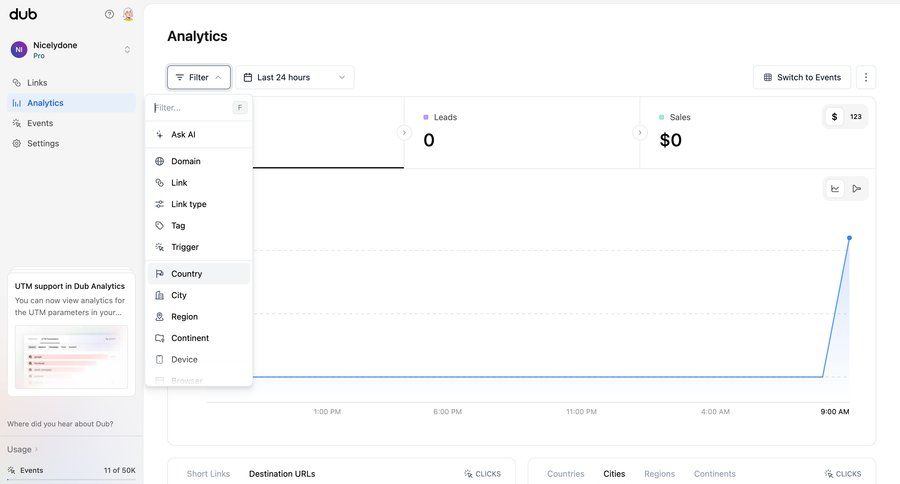The image size is (900, 484).
Task: Select the Sales metric tab
Action: tap(758, 133)
